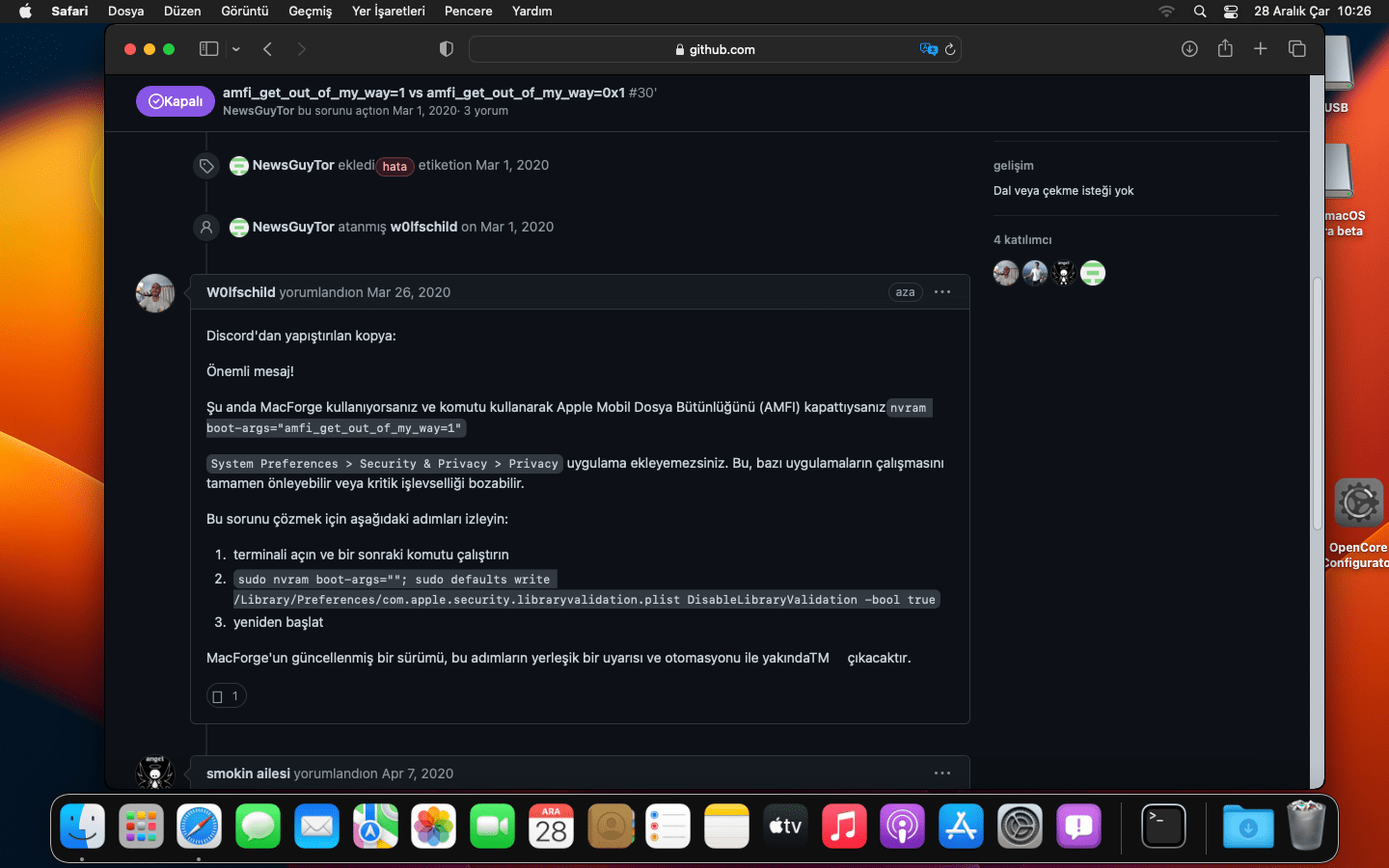Show all tabs with the tab overview icon
Image resolution: width=1389 pixels, height=868 pixels.
coord(1296,48)
